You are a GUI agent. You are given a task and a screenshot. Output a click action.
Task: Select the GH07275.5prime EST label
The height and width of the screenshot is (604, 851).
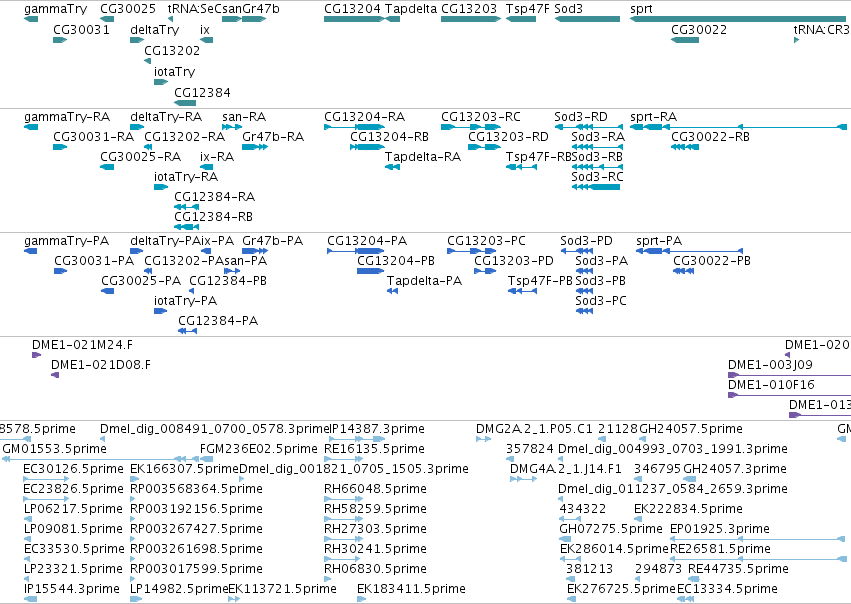(611, 529)
